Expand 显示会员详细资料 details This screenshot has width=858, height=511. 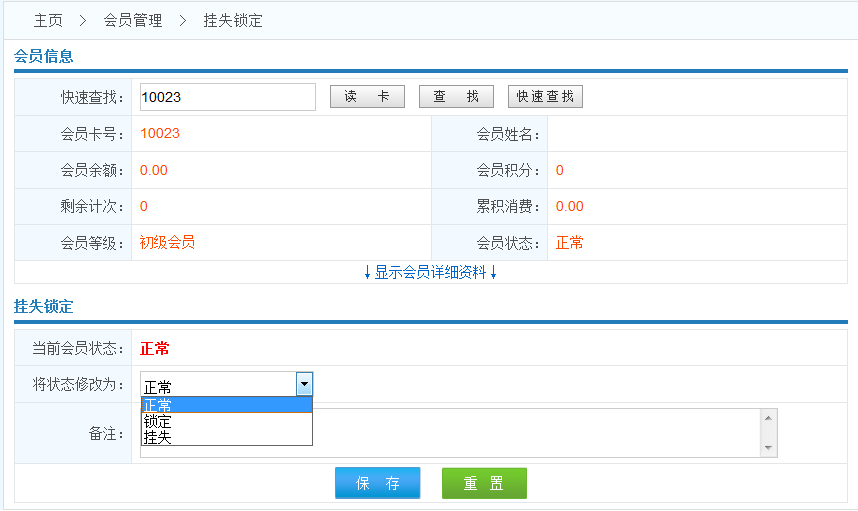coord(430,272)
